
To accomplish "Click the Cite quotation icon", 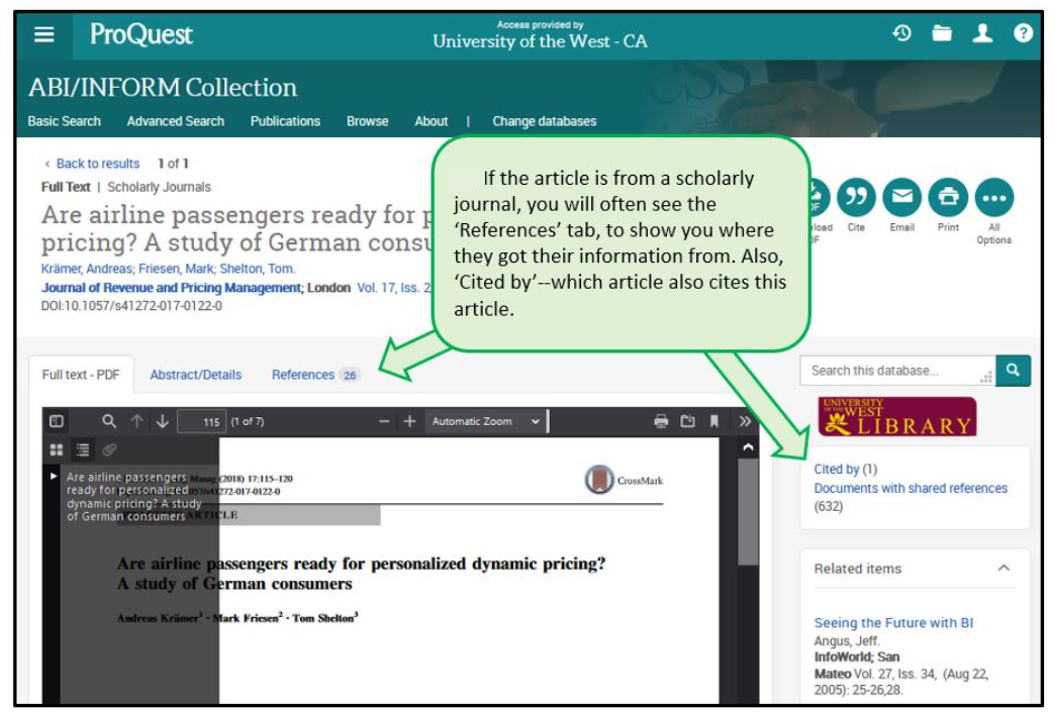I will 856,197.
